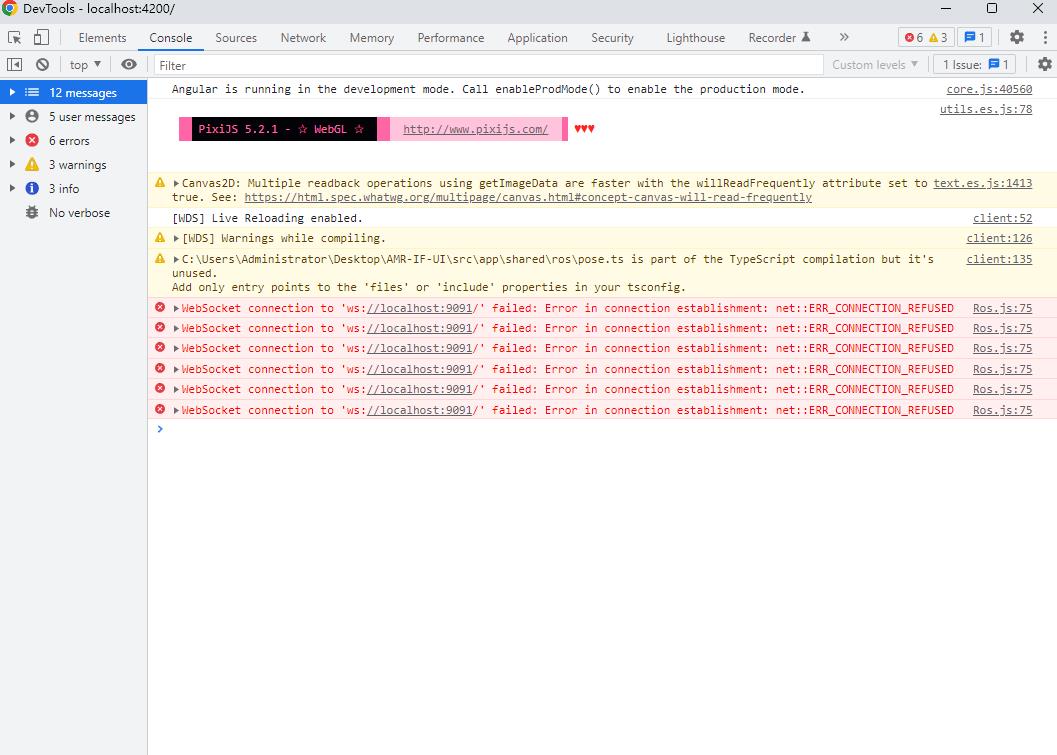The height and width of the screenshot is (755, 1057).
Task: Open the three-dot customize DevTools menu
Action: coord(1045,38)
